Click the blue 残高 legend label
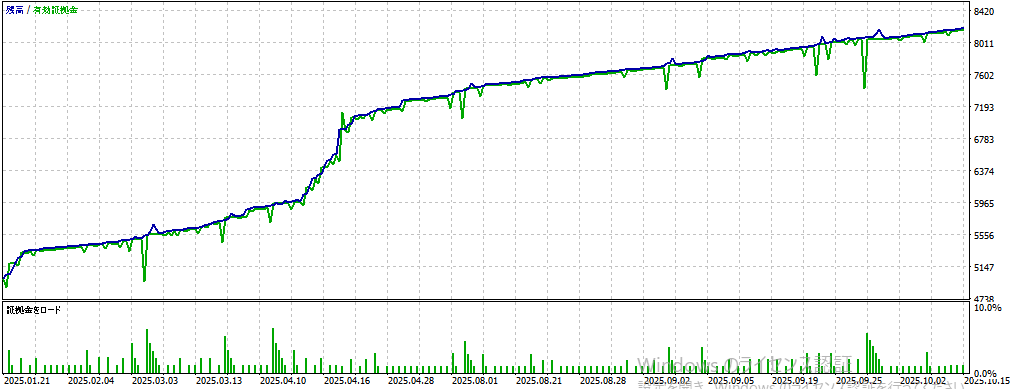 pyautogui.click(x=15, y=11)
